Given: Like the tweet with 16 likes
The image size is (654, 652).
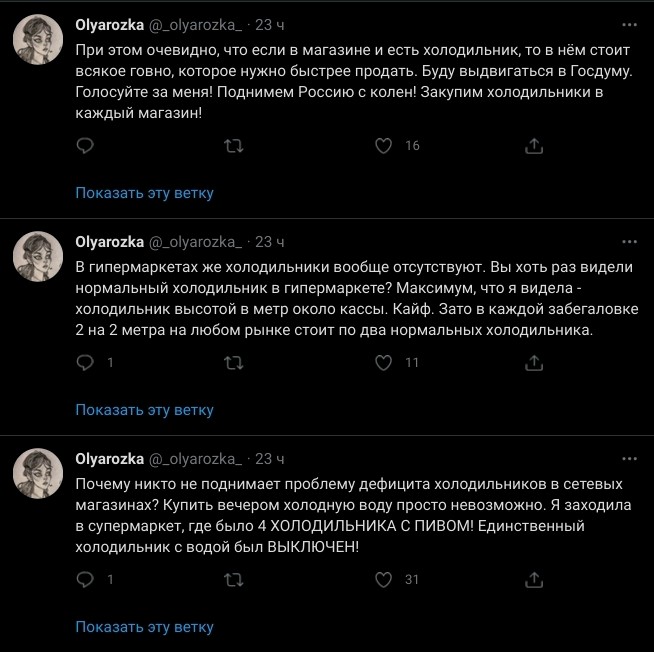Looking at the screenshot, I should click(x=383, y=146).
